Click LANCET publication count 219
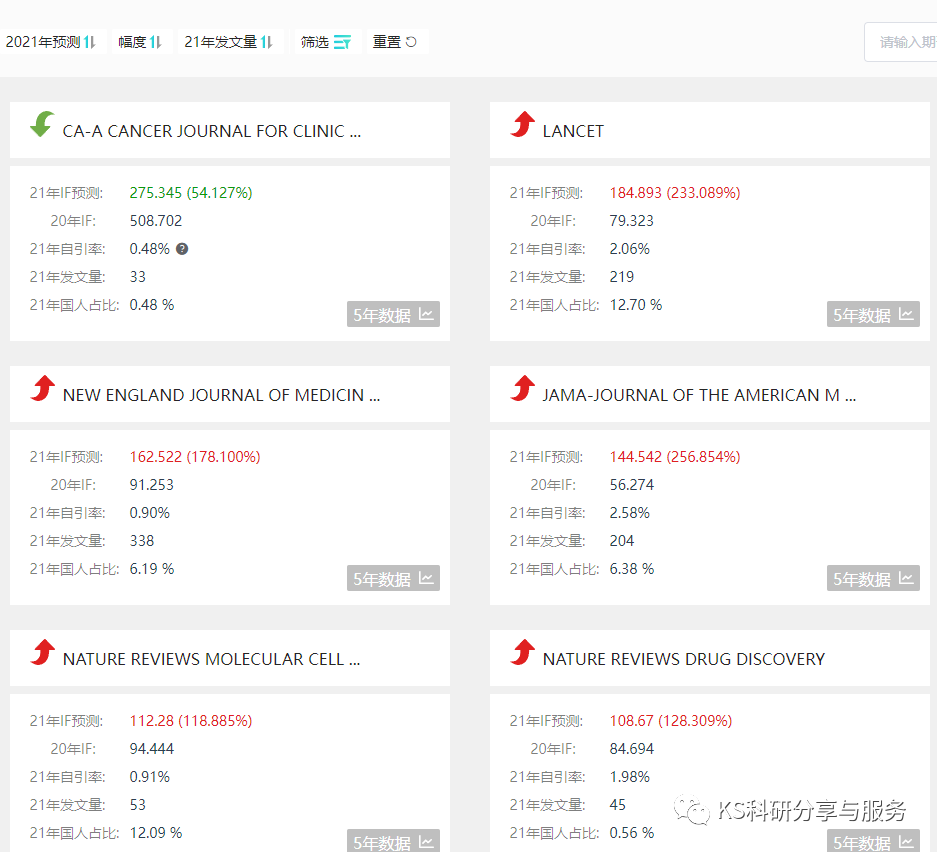Screen dimensions: 937x852 [x=621, y=277]
